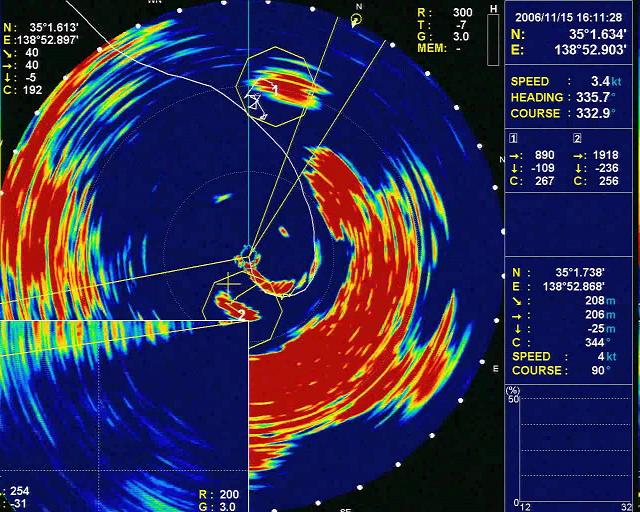Click the own-ship marker at the sonar center
Viewport: 640px width, 512px height.
pyautogui.click(x=248, y=256)
